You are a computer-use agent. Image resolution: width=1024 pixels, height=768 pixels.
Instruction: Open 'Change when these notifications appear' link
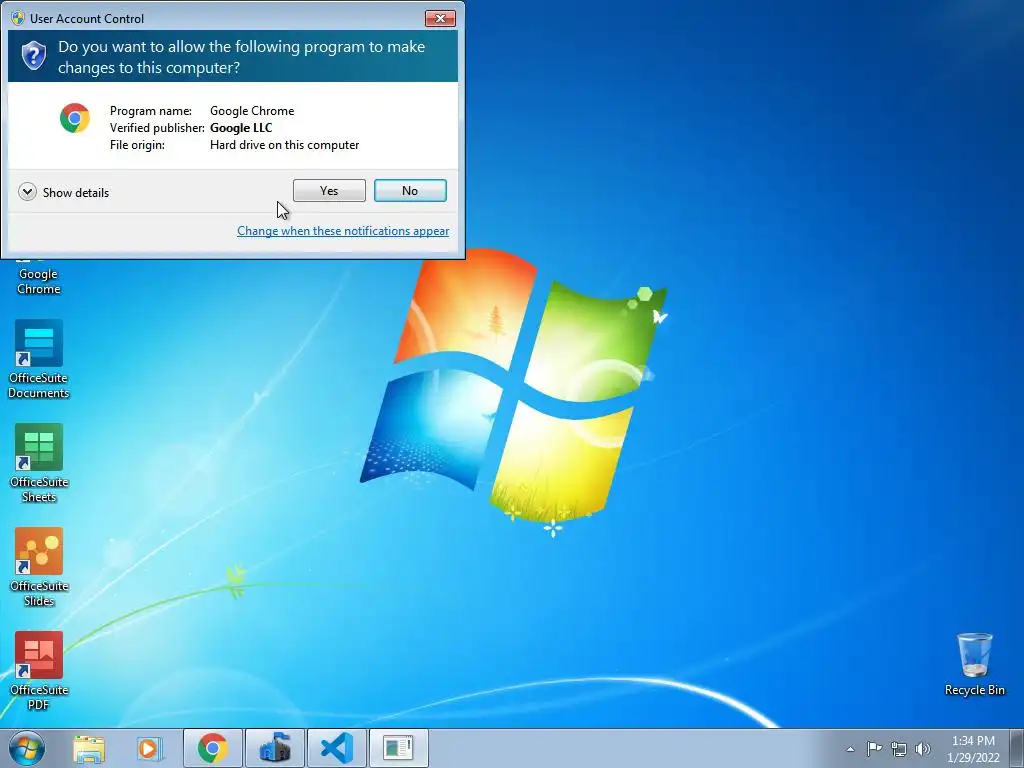[343, 231]
